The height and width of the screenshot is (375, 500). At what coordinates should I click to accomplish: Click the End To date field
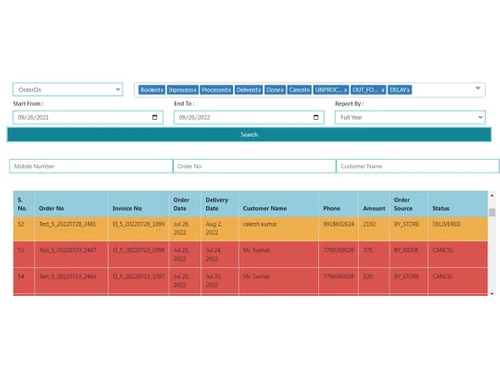click(249, 117)
